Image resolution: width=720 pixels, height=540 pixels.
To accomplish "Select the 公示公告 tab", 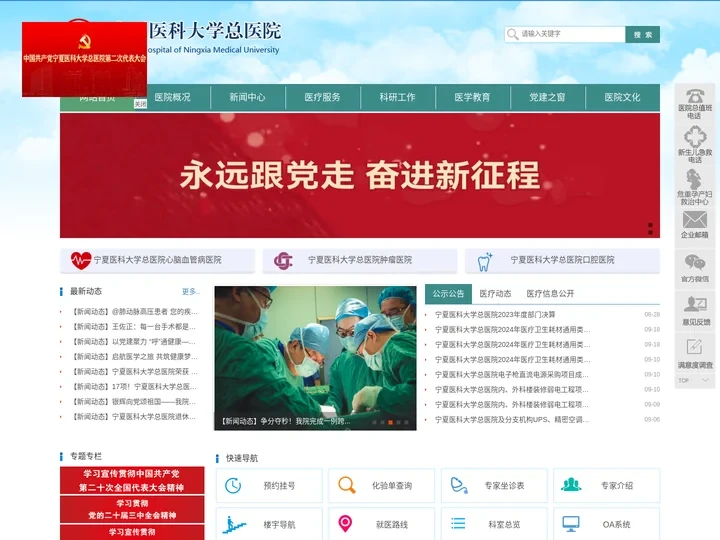I will [448, 294].
